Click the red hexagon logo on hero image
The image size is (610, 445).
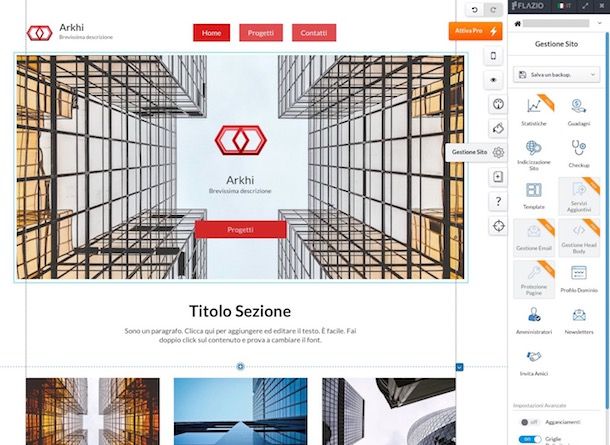240,140
